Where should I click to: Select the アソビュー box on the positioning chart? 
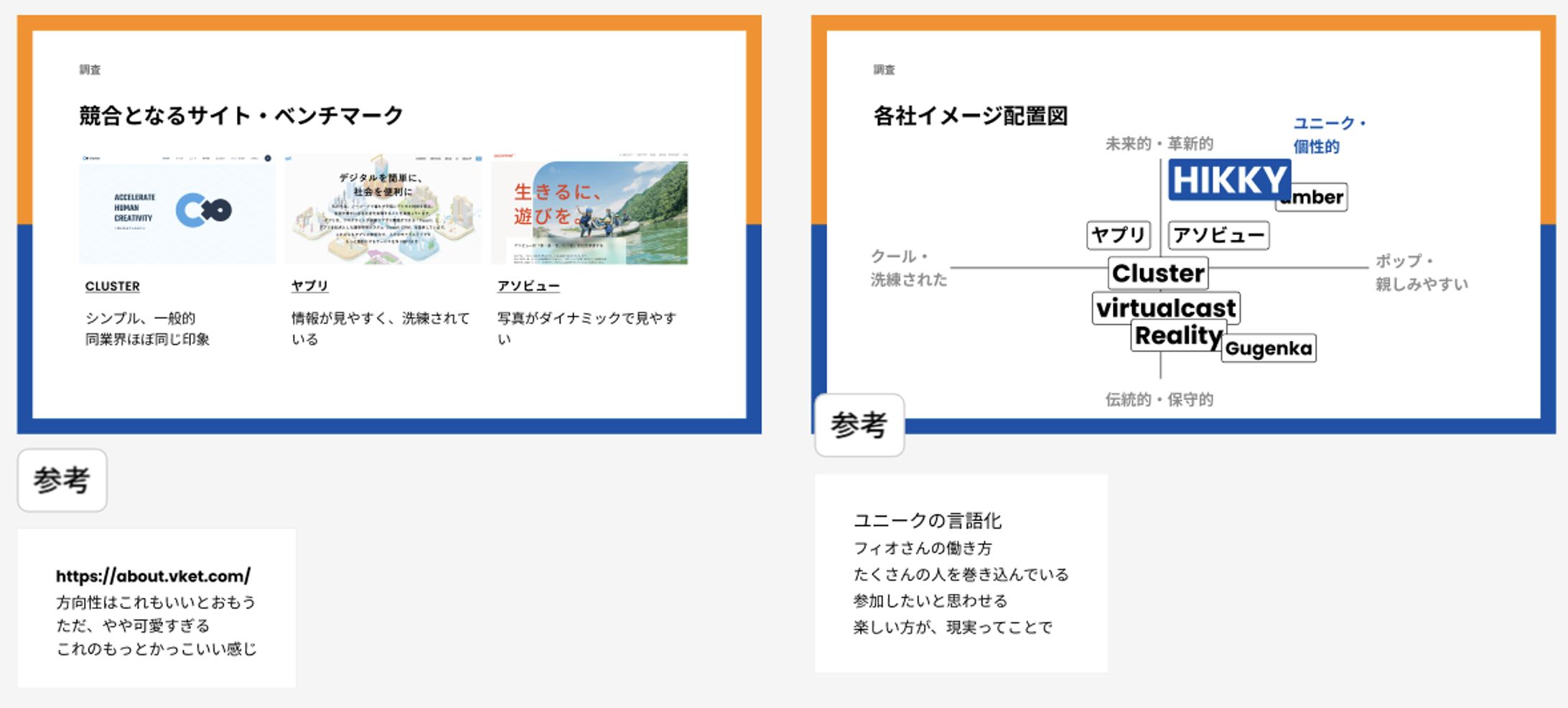click(x=1219, y=235)
